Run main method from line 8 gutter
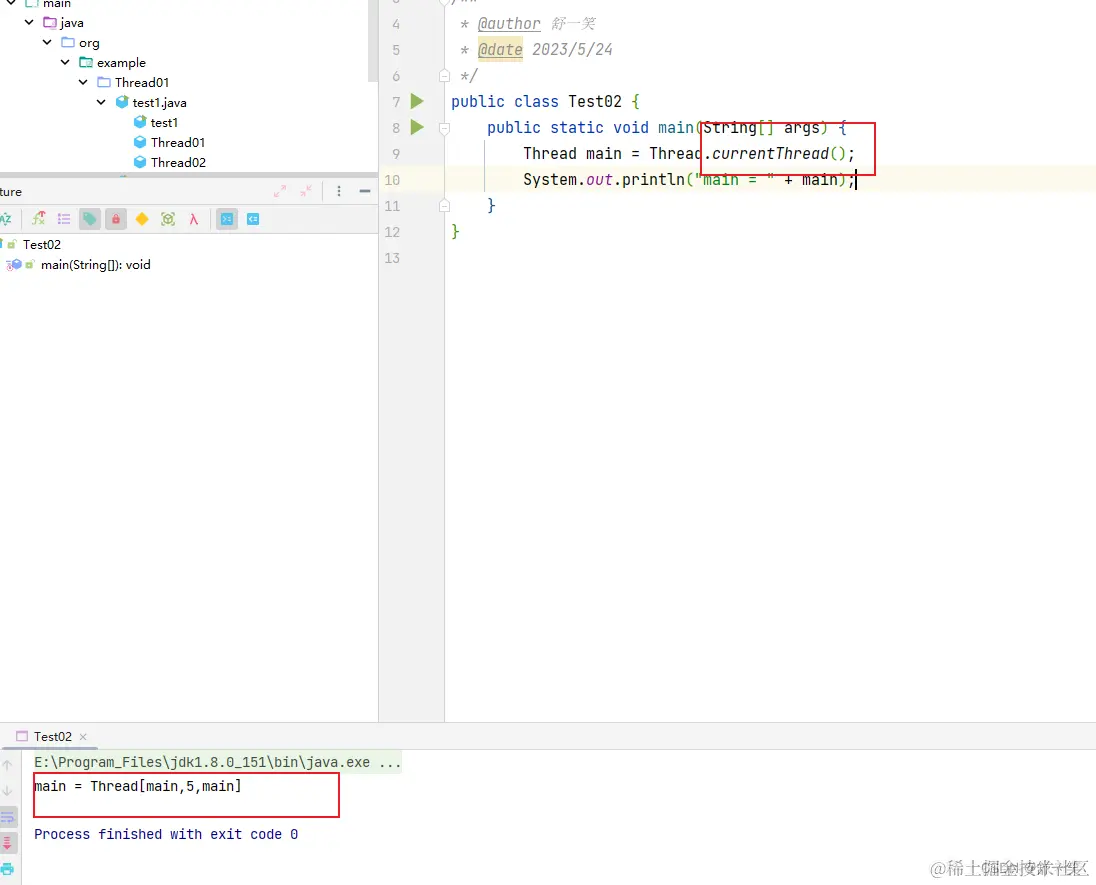This screenshot has width=1096, height=885. (x=417, y=127)
